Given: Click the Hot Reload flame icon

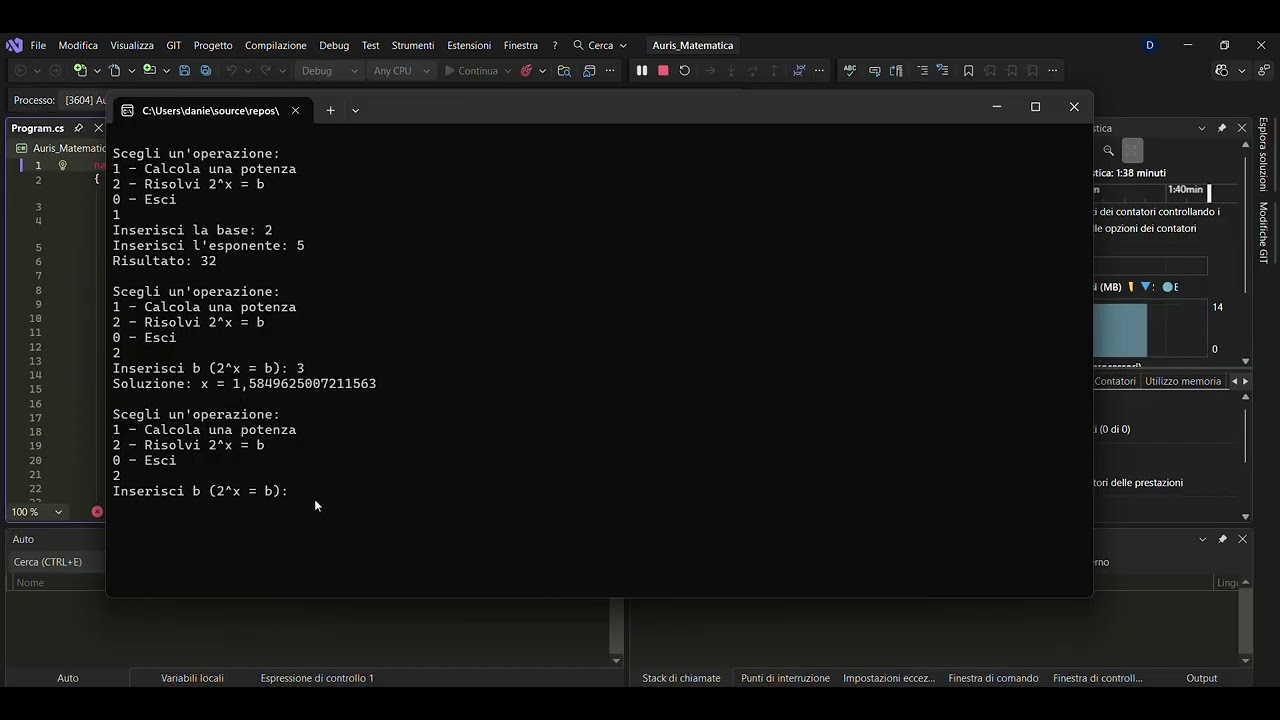Looking at the screenshot, I should (x=526, y=71).
